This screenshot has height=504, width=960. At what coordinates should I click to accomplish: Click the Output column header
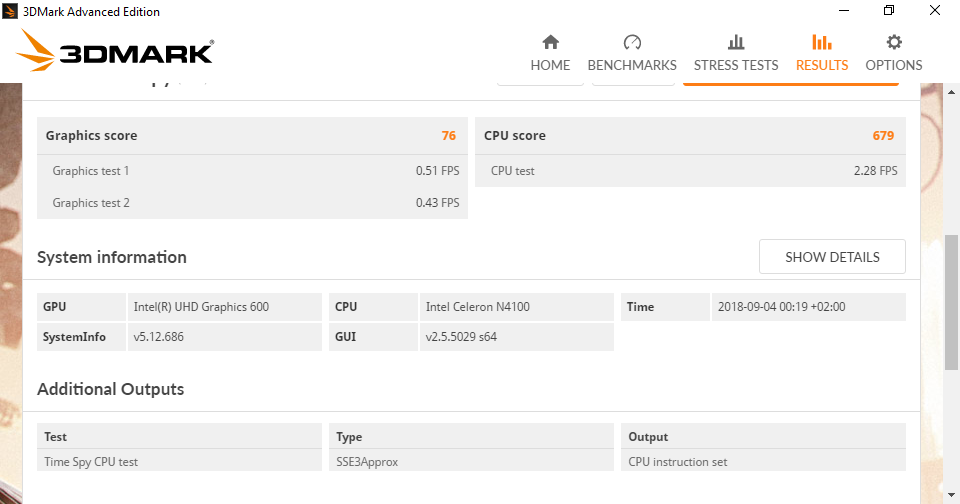763,436
